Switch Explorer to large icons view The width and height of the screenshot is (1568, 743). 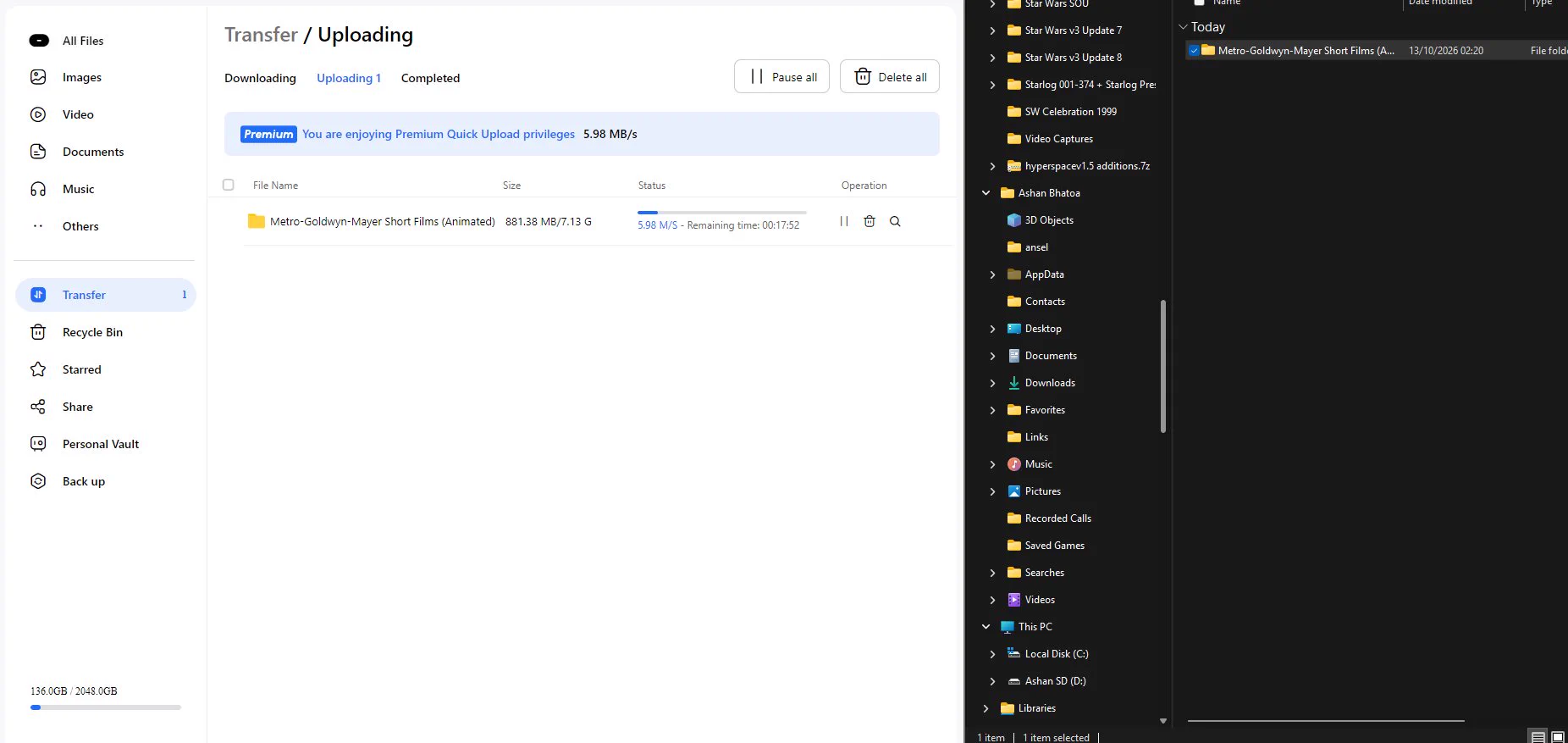[1558, 737]
